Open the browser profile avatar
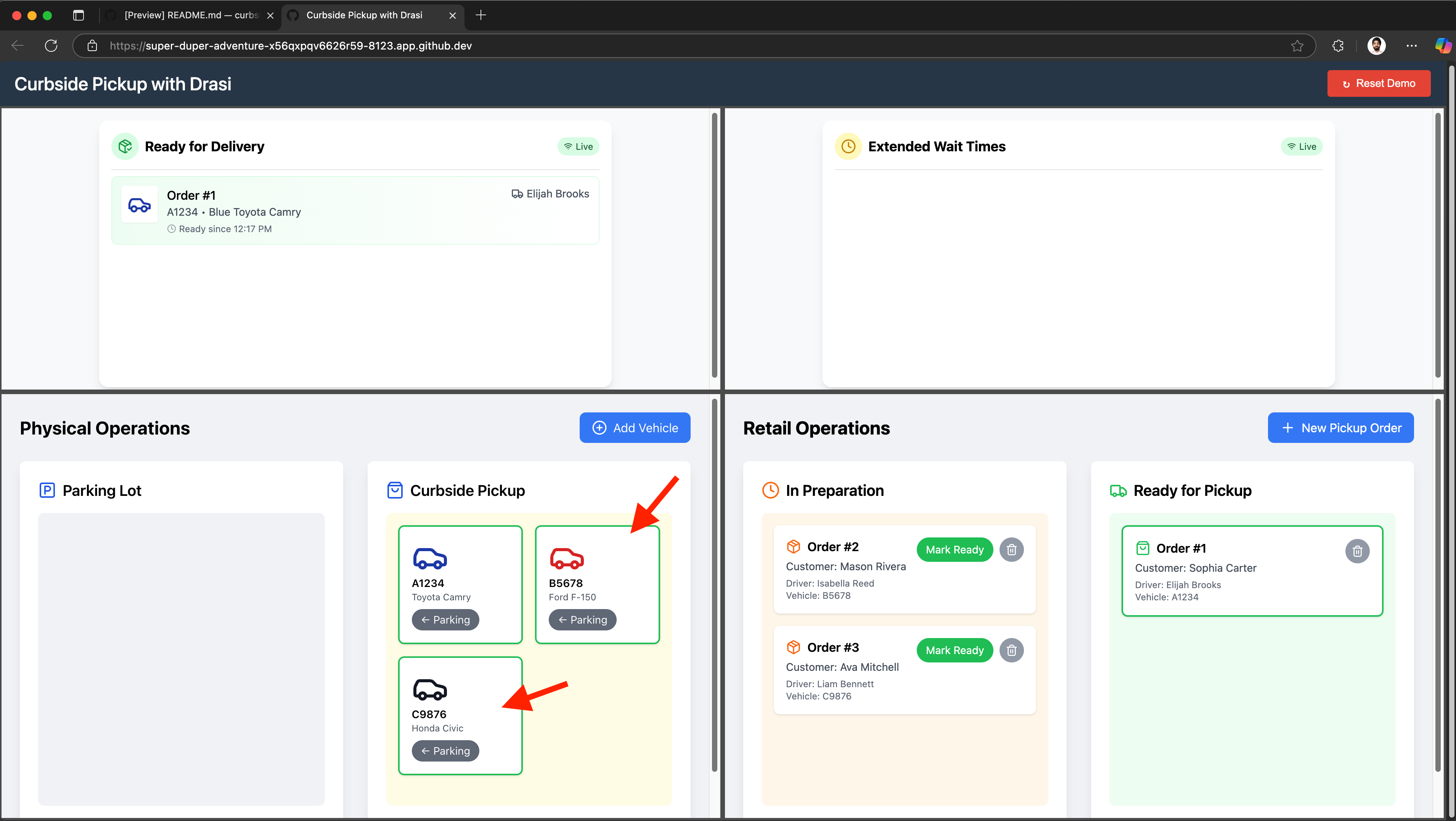This screenshot has height=821, width=1456. [x=1376, y=46]
